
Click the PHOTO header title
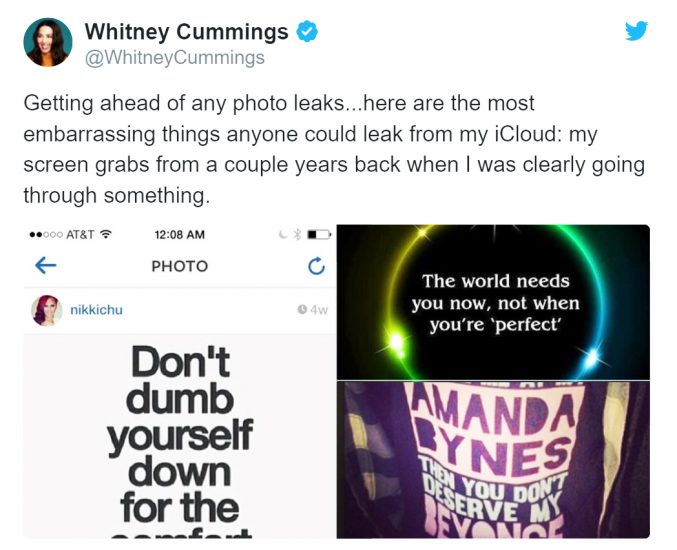coord(180,266)
